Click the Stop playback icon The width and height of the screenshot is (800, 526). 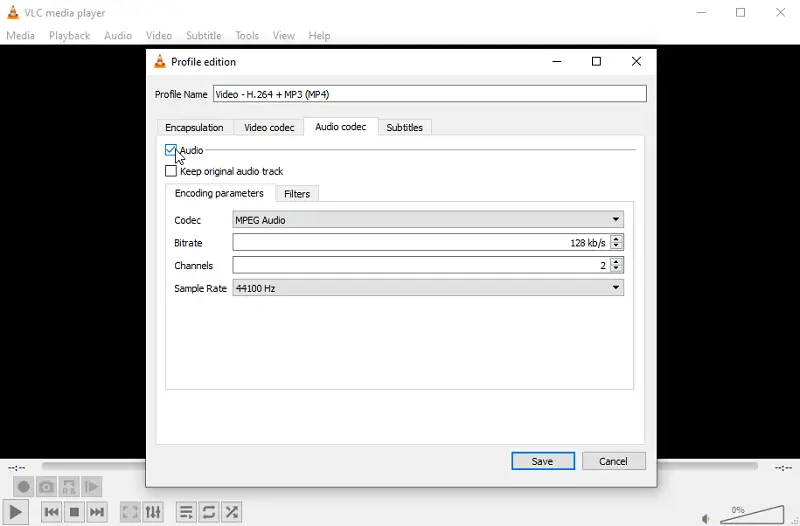(74, 512)
